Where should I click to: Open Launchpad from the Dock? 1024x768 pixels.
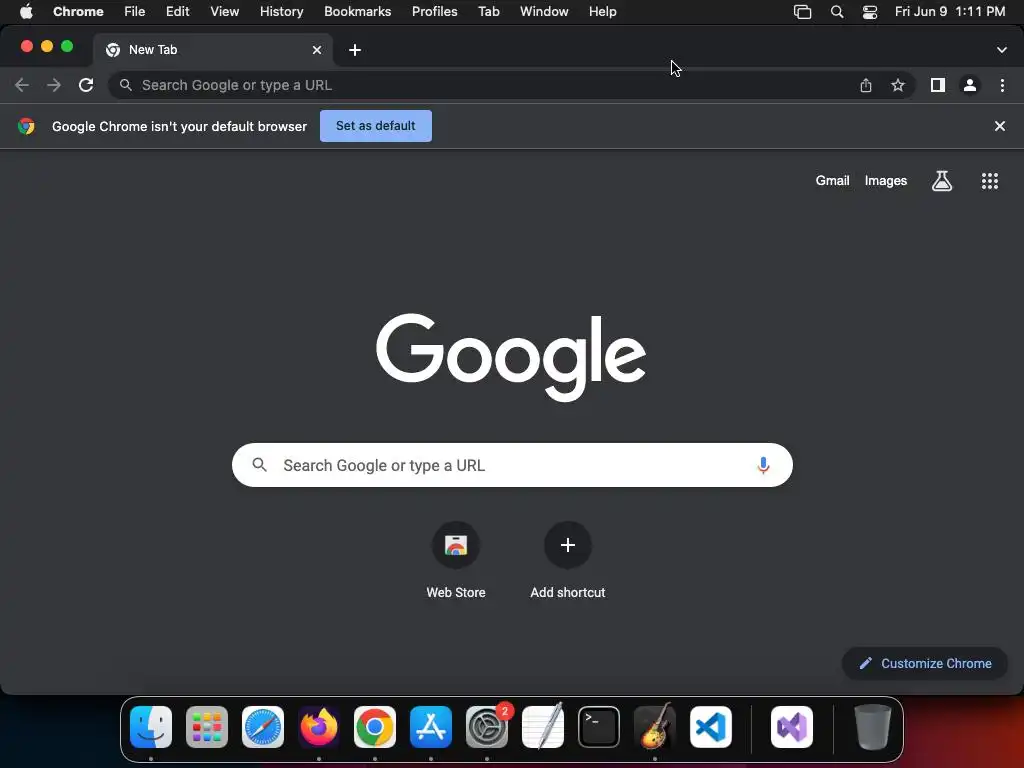[x=207, y=727]
